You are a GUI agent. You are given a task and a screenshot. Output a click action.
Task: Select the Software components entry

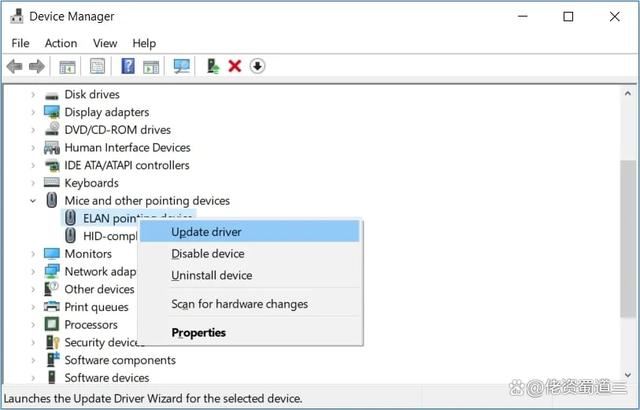119,360
